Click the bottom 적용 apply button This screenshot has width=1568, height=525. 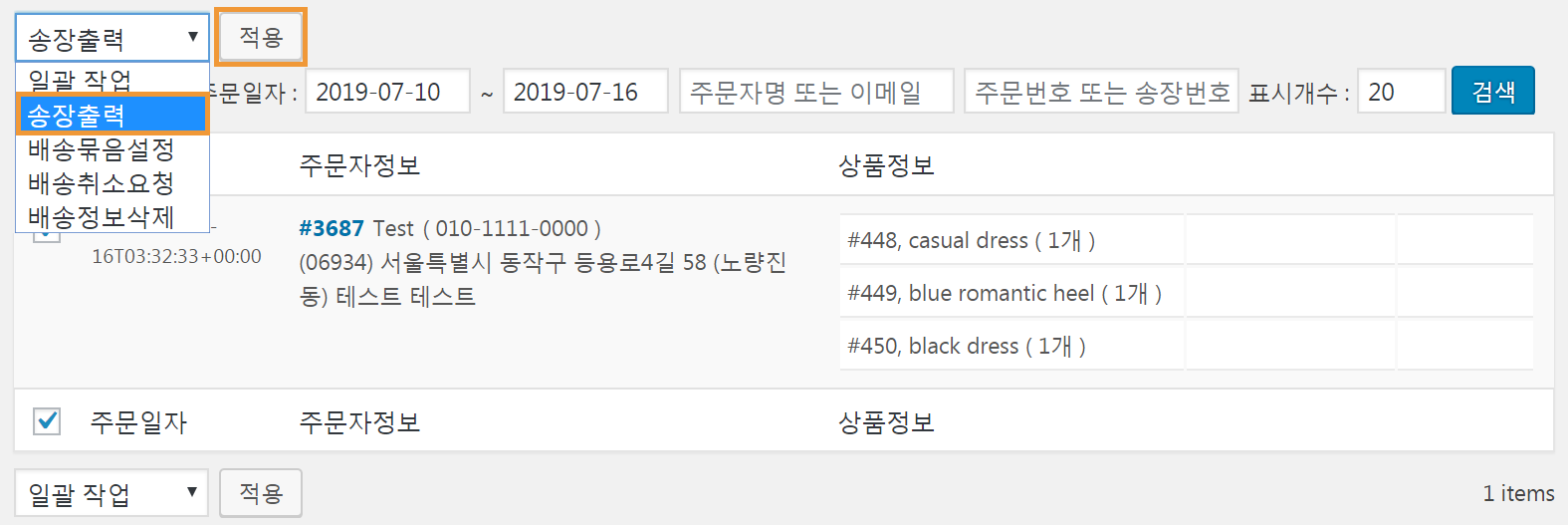pyautogui.click(x=261, y=493)
